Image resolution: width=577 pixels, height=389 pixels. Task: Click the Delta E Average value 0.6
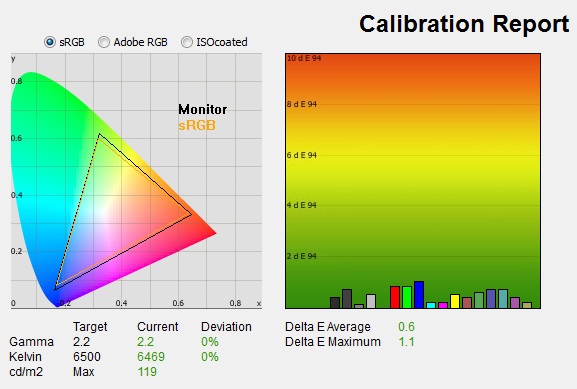click(x=406, y=326)
